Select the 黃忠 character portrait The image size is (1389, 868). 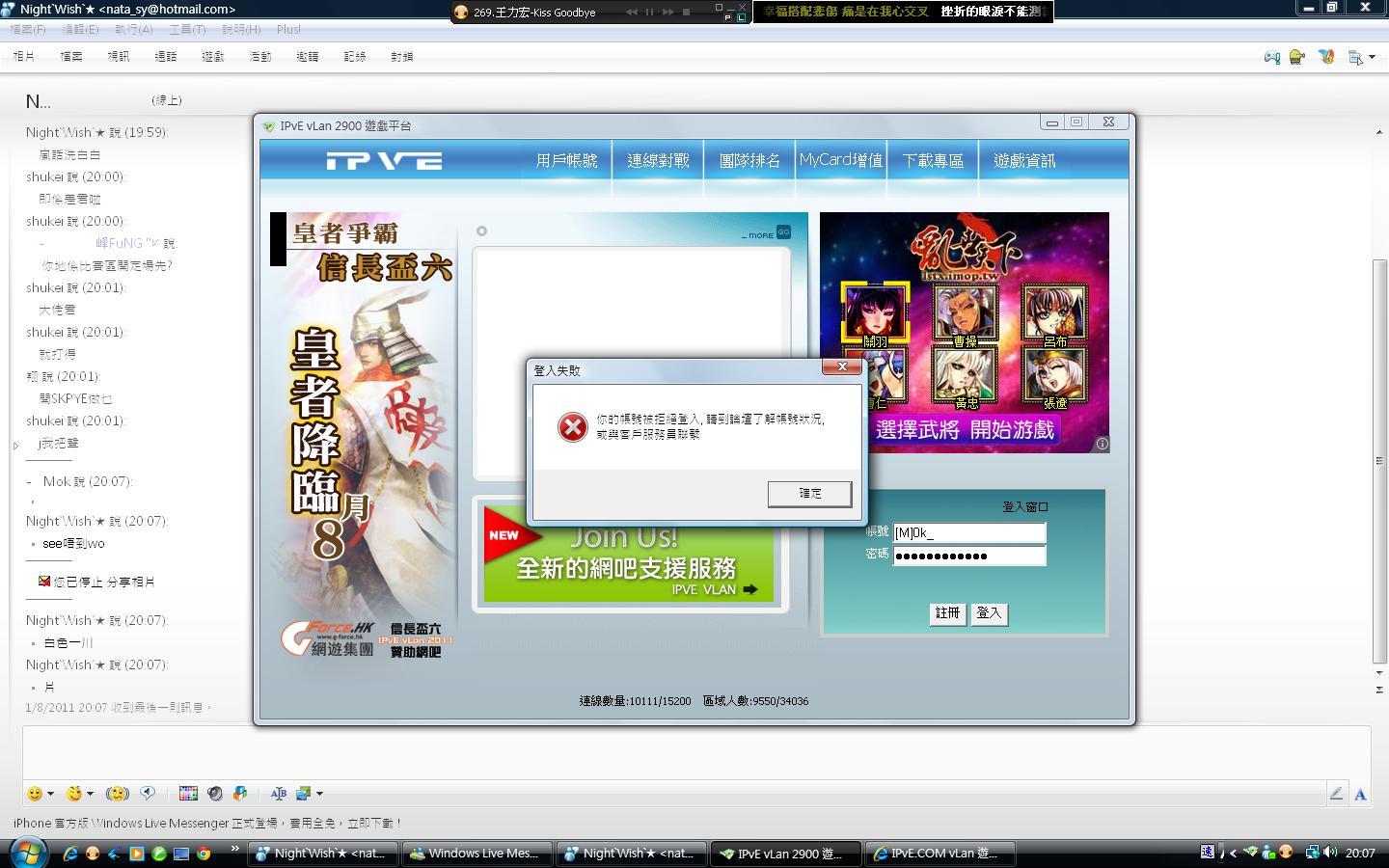965,377
